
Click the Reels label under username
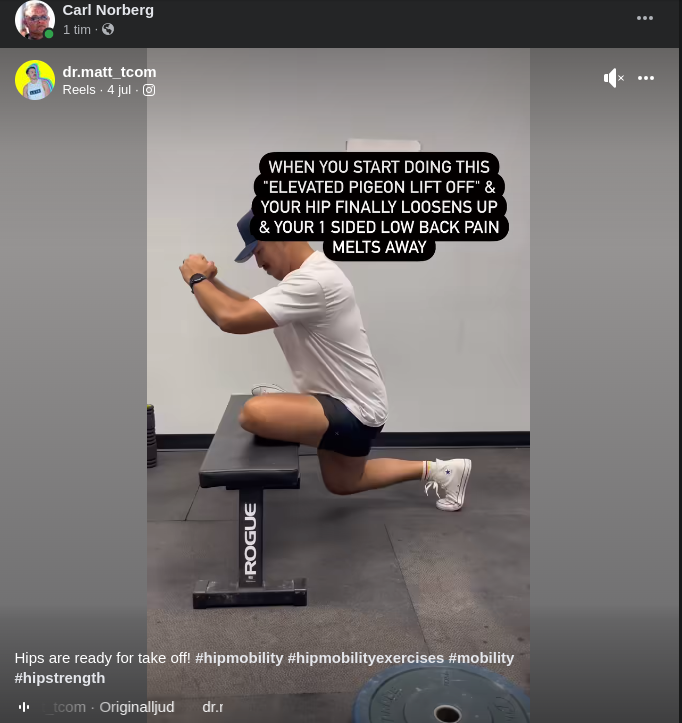(79, 90)
